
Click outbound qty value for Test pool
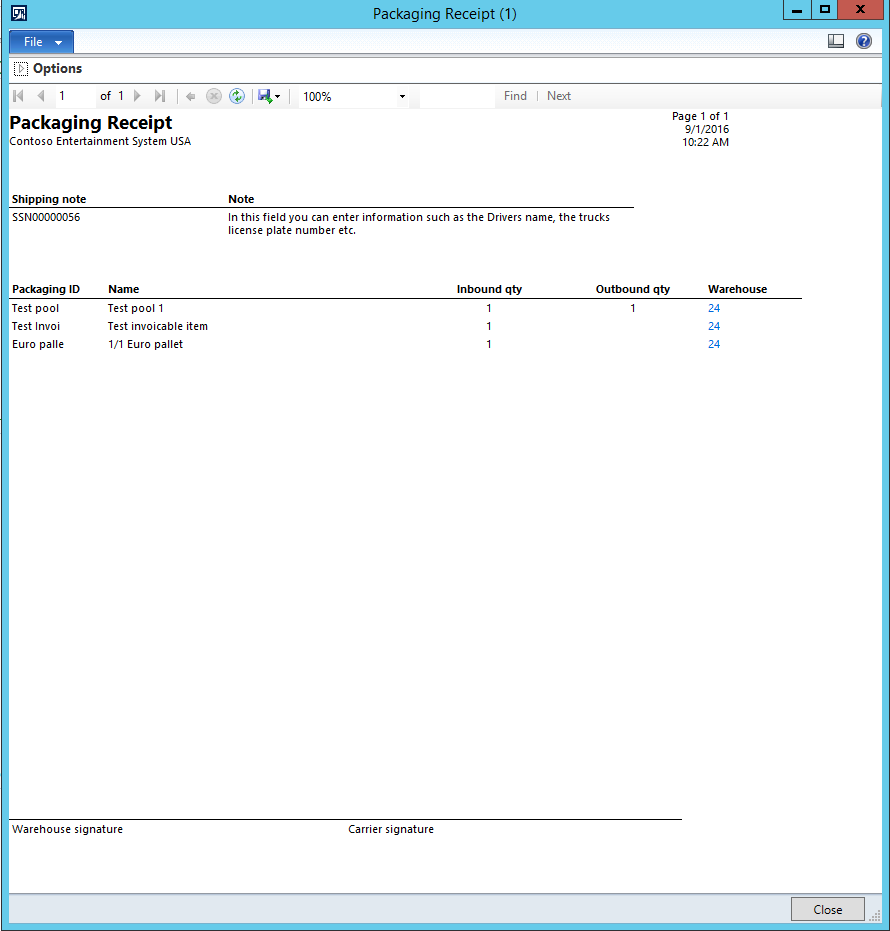[x=633, y=308]
